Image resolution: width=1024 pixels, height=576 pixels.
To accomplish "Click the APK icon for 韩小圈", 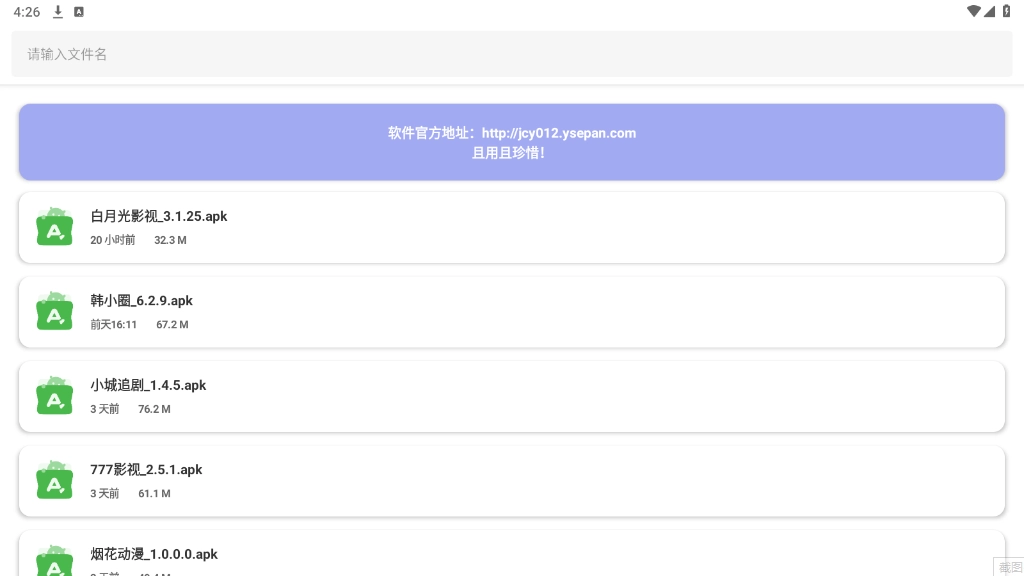I will coord(55,312).
